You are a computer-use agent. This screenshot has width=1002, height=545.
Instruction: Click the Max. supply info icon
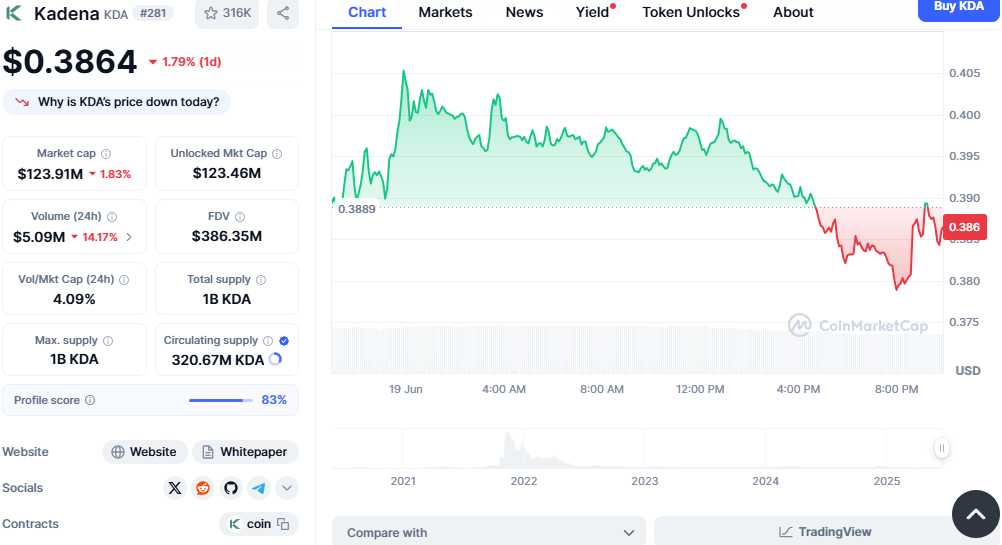(108, 341)
